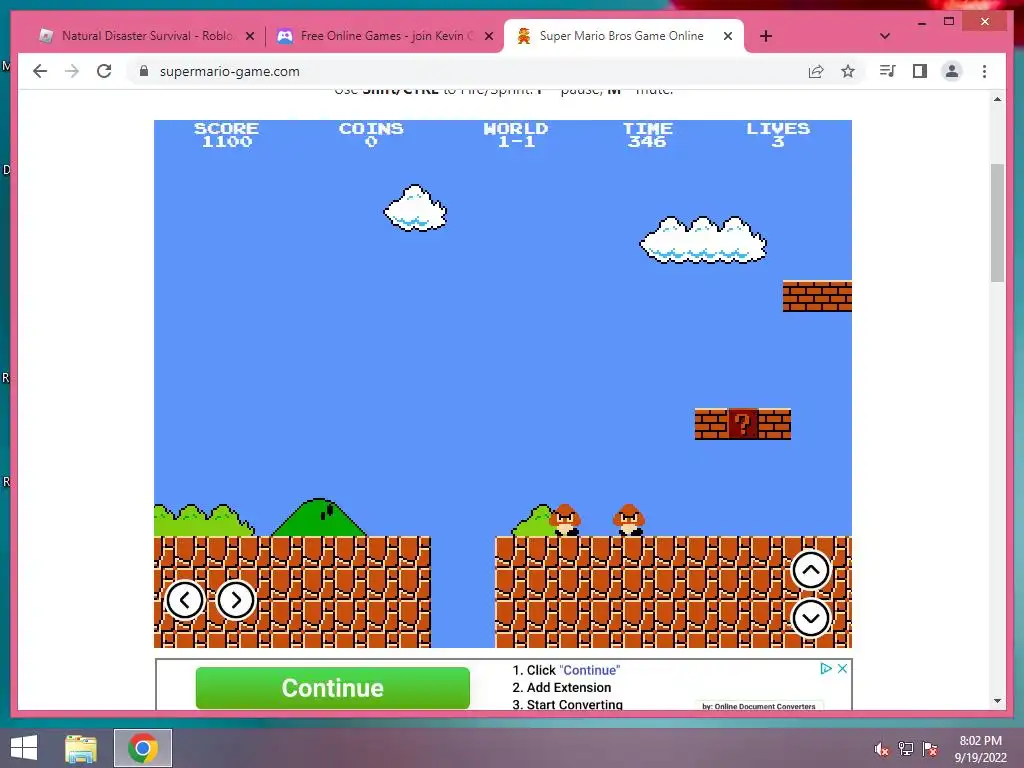Click the WORLD 1-1 label

tap(516, 135)
